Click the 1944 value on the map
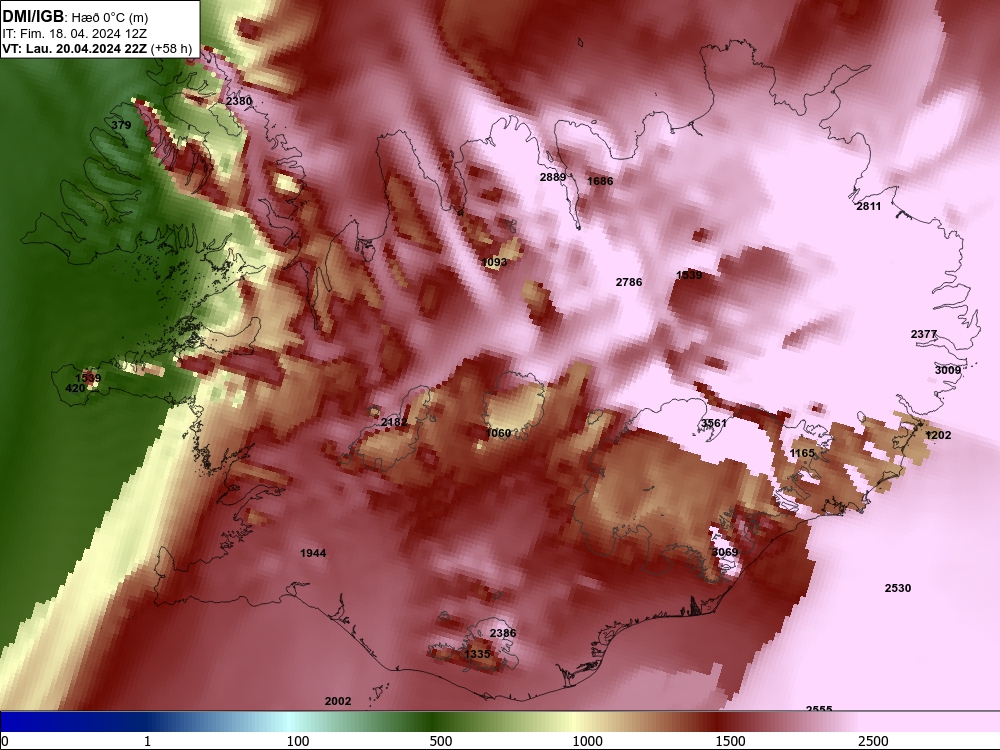The height and width of the screenshot is (750, 1000). 313,553
